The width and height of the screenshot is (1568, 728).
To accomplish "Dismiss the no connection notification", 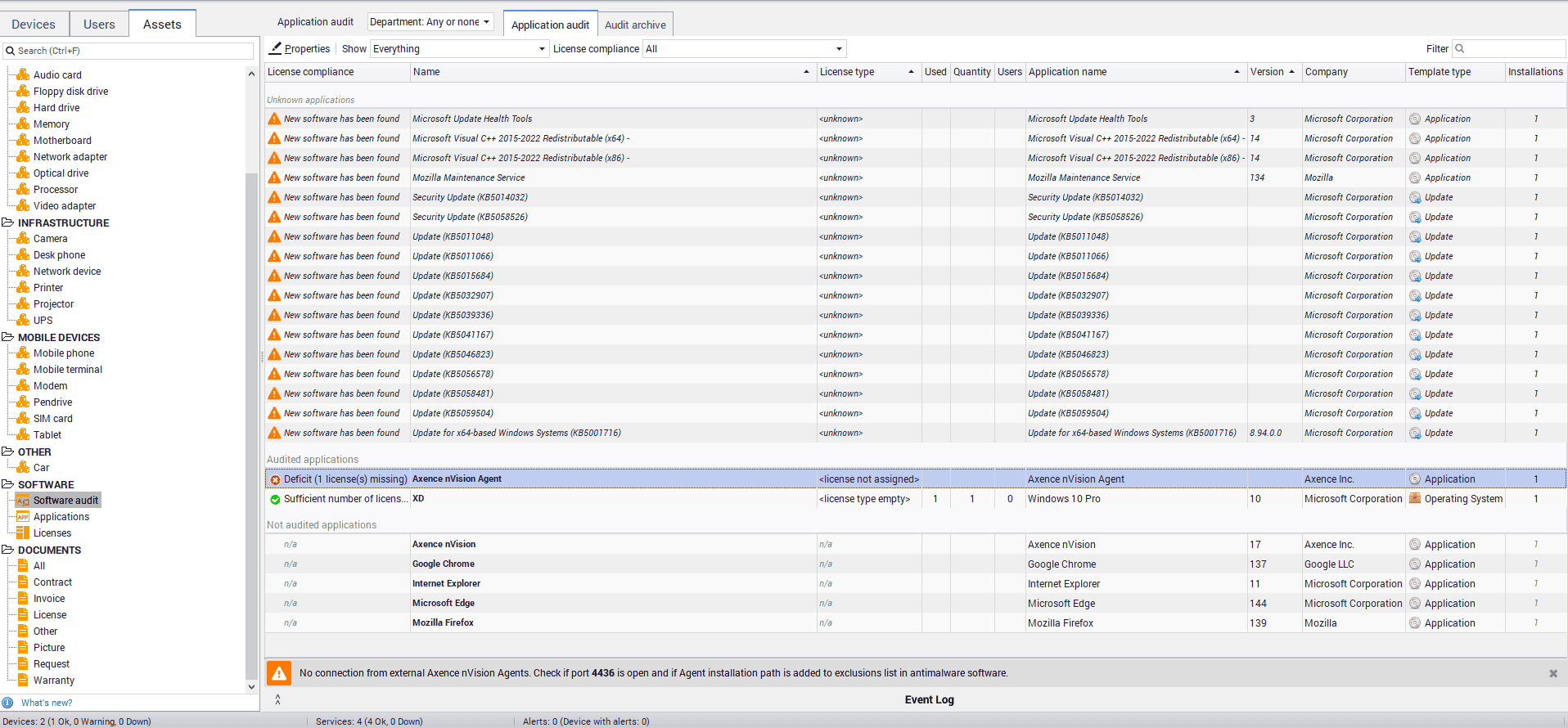I will pyautogui.click(x=1552, y=673).
